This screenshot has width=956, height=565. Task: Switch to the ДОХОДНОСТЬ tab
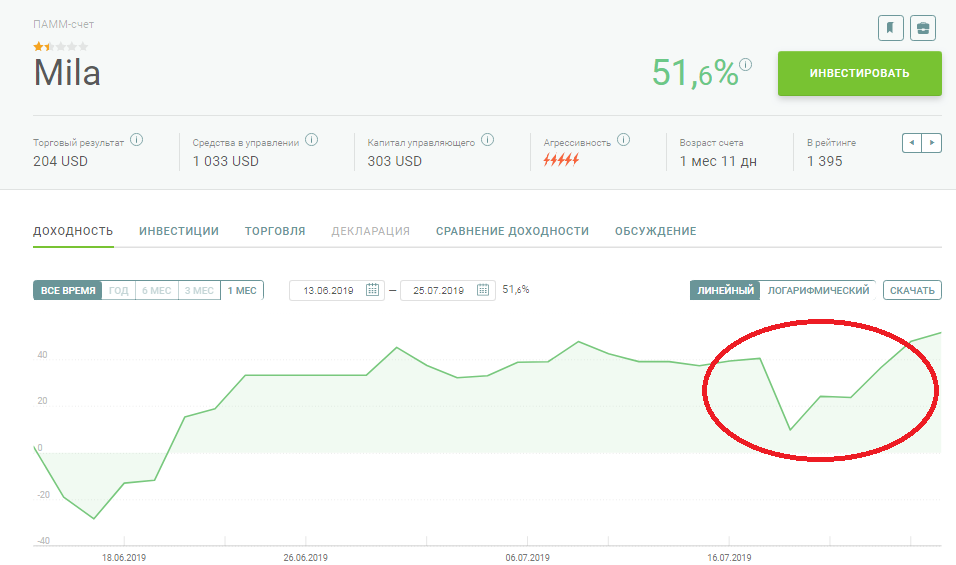pos(73,231)
